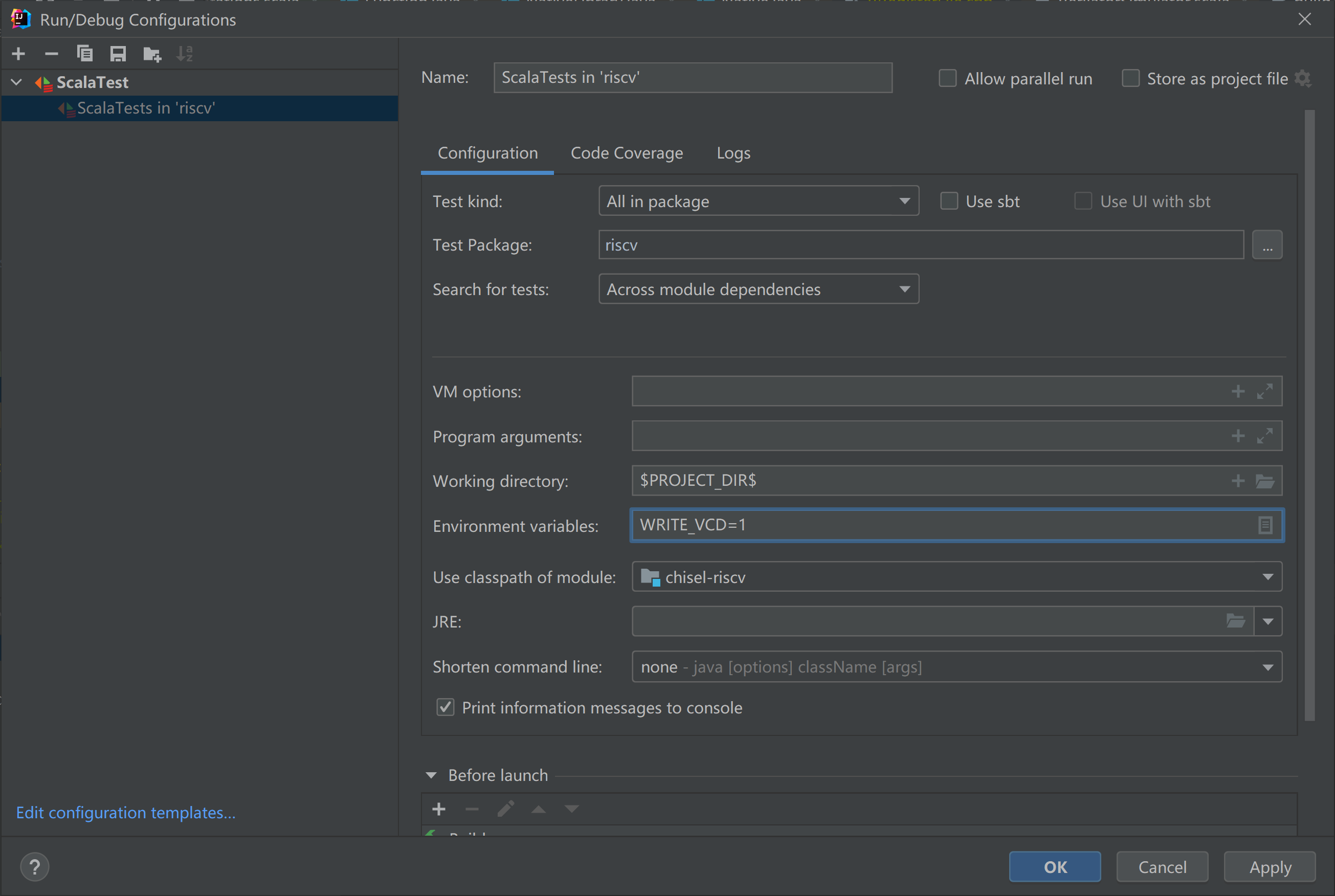Screen dimensions: 1335x896
Task: Add a new run configuration
Action: coord(18,54)
